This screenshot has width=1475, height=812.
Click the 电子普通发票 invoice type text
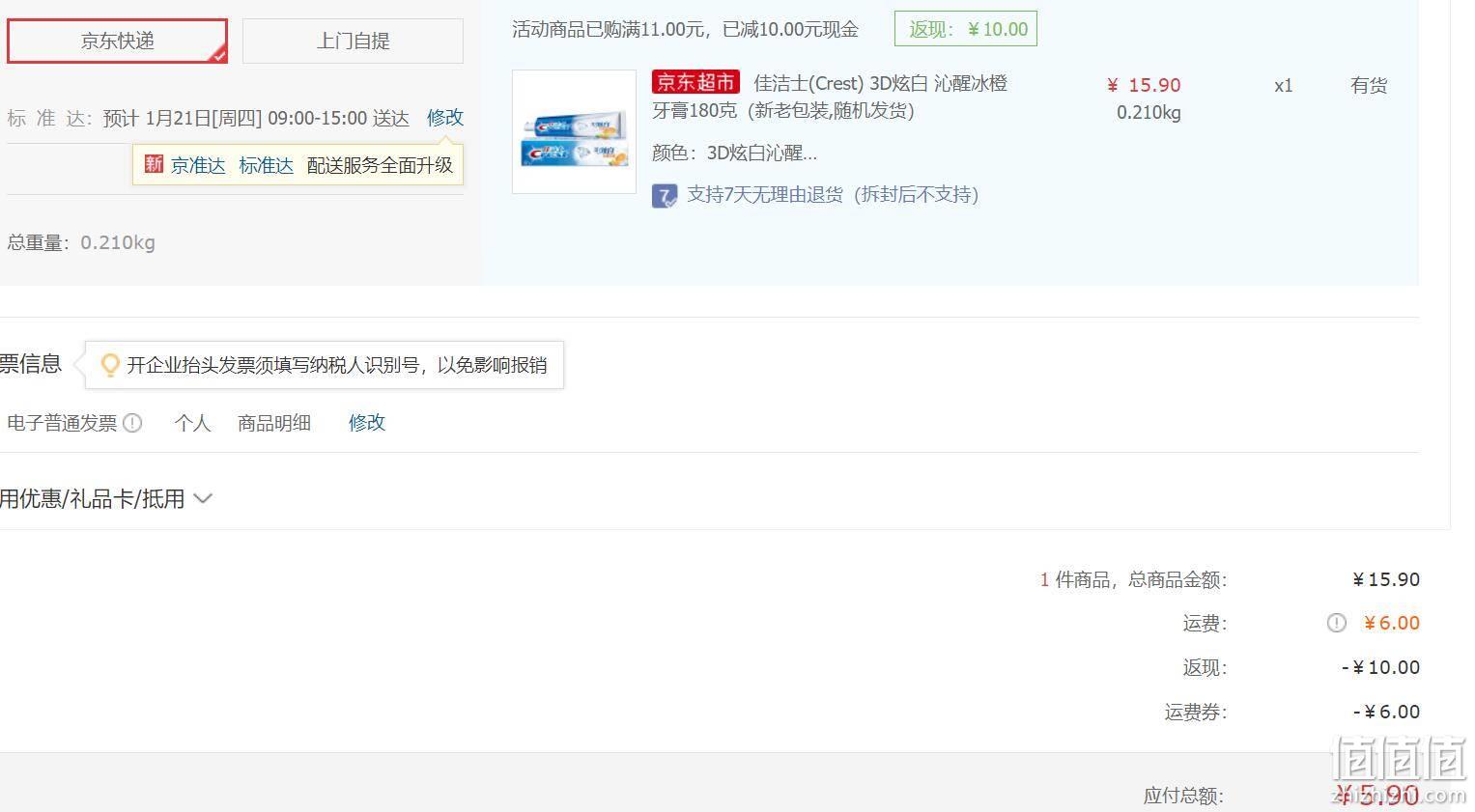click(x=62, y=423)
